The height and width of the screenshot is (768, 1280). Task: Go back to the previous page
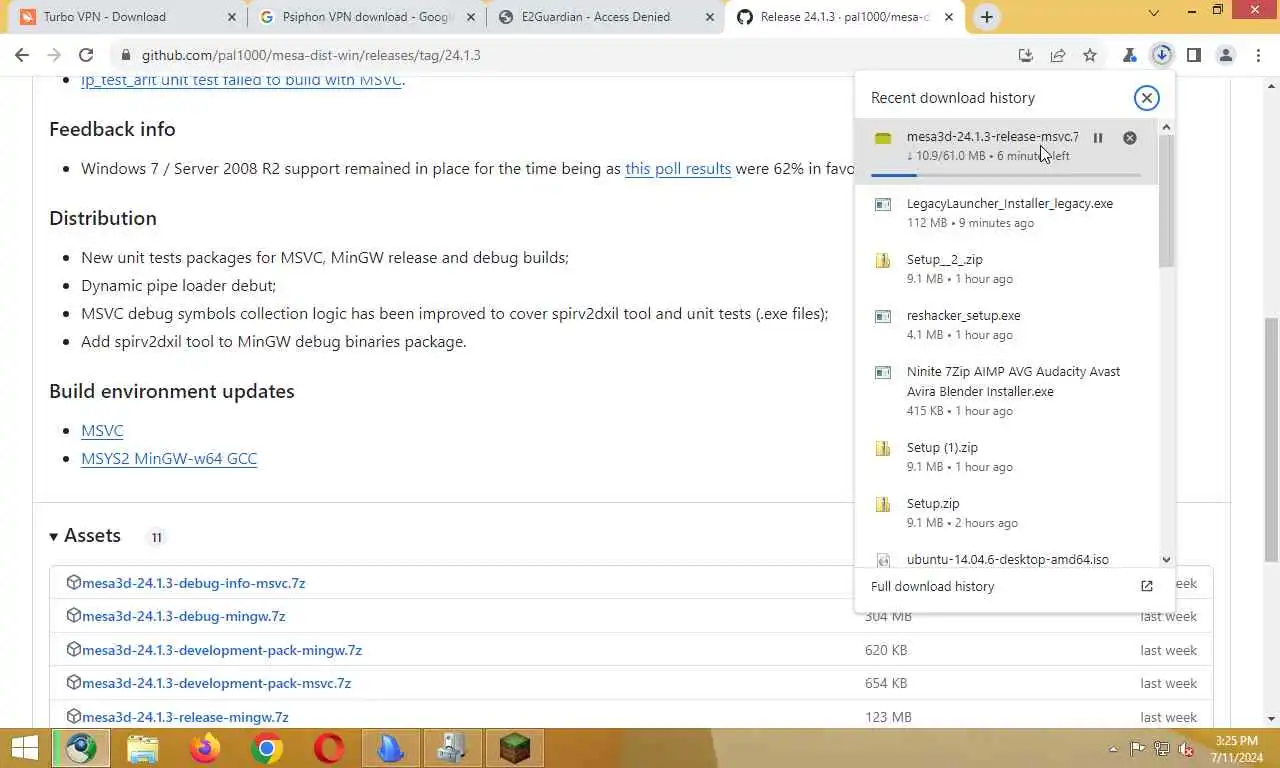[x=22, y=55]
